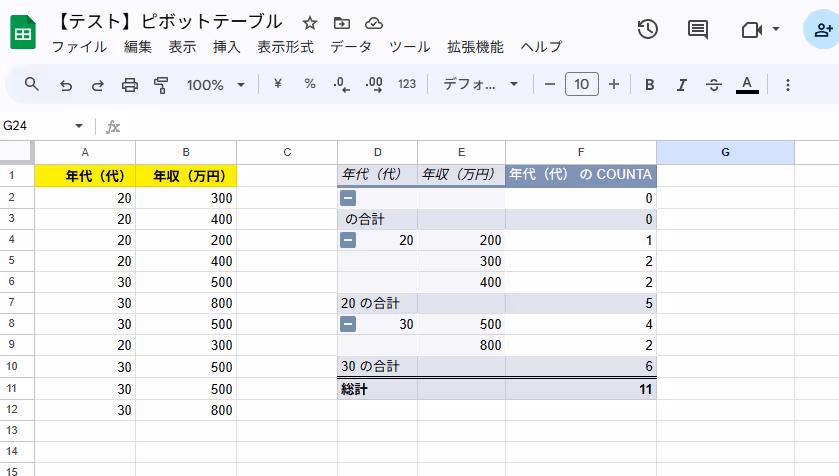The width and height of the screenshot is (839, 476).
Task: Open the 表示 menu
Action: tap(182, 47)
